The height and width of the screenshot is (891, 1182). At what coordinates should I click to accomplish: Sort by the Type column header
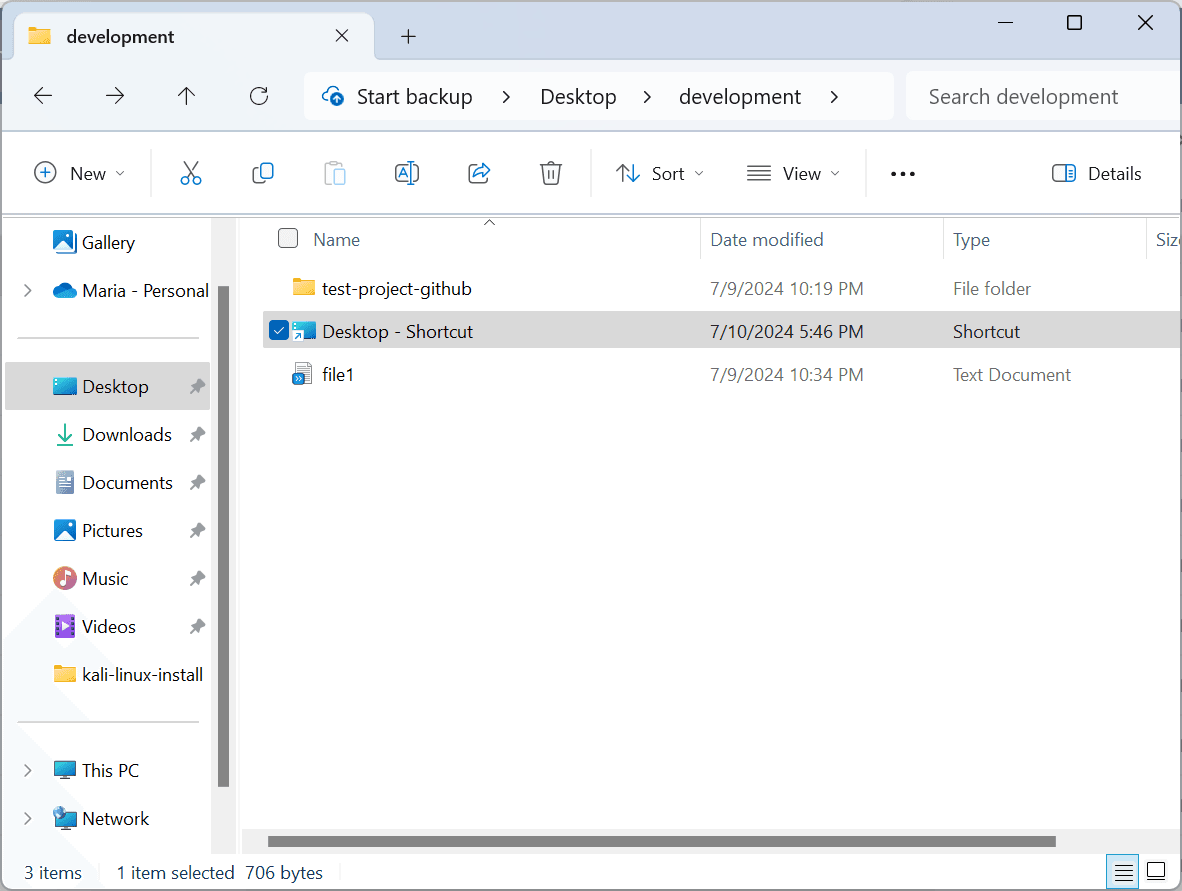pos(971,240)
